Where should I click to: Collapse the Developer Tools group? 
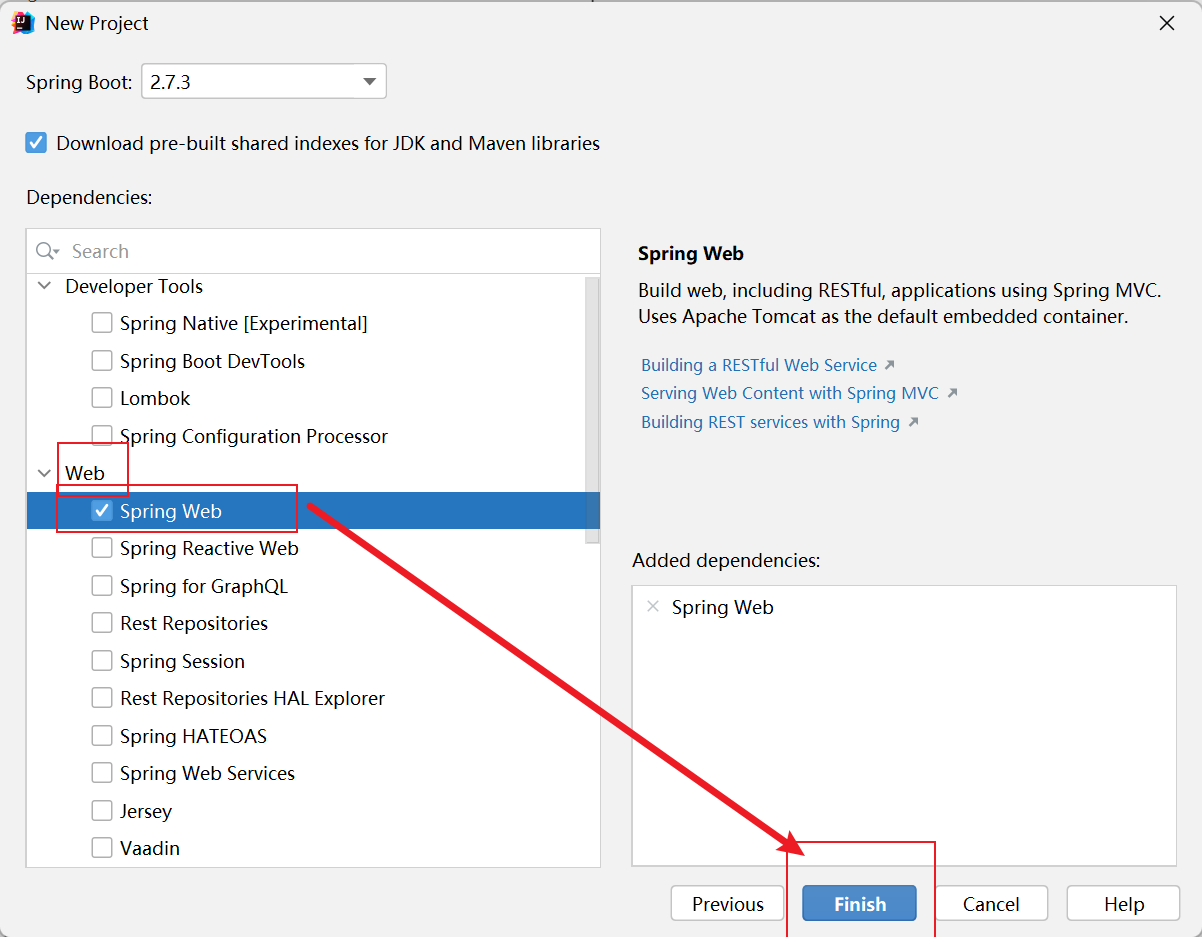point(44,286)
